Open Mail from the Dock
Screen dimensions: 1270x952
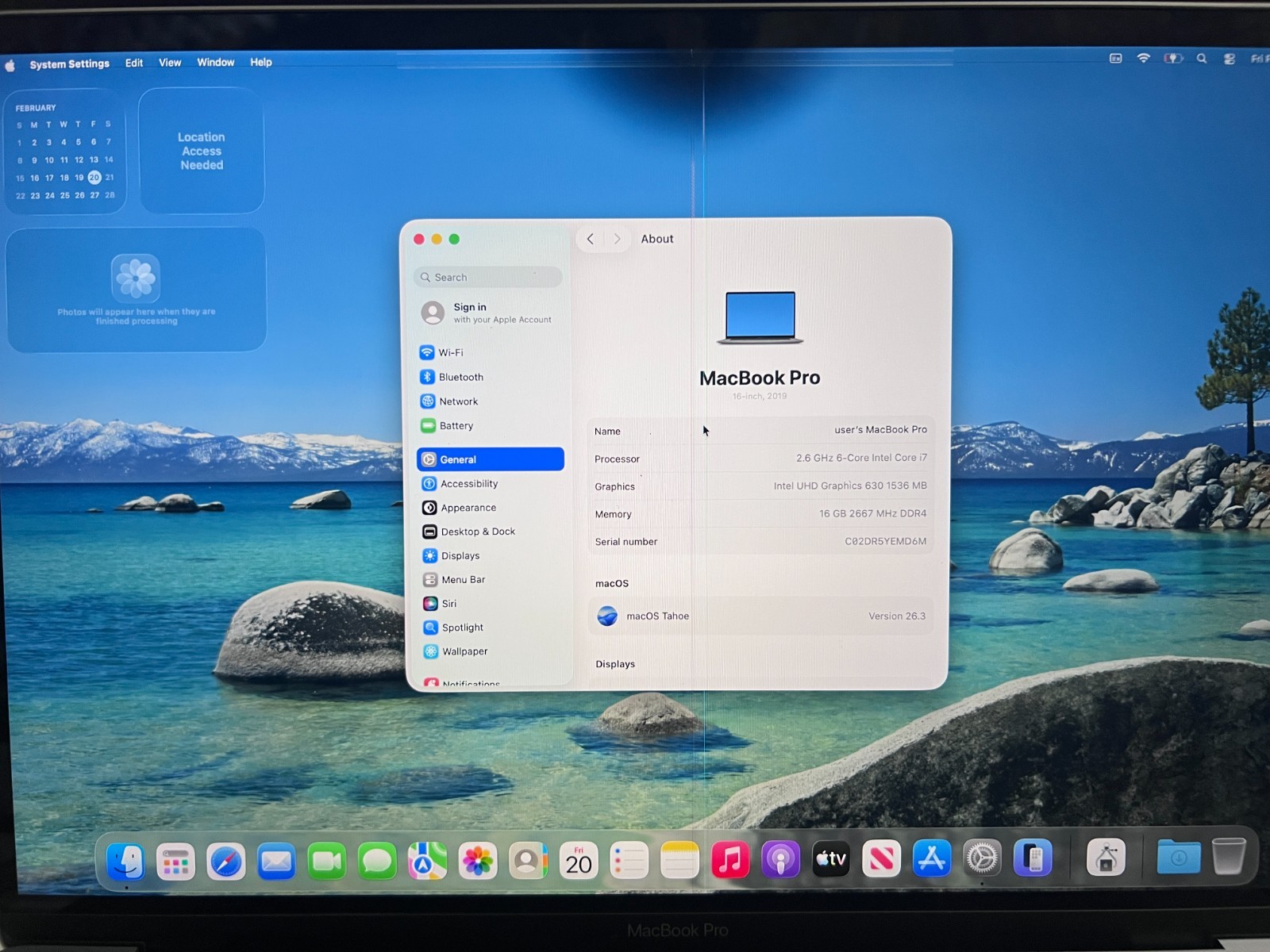tap(276, 862)
